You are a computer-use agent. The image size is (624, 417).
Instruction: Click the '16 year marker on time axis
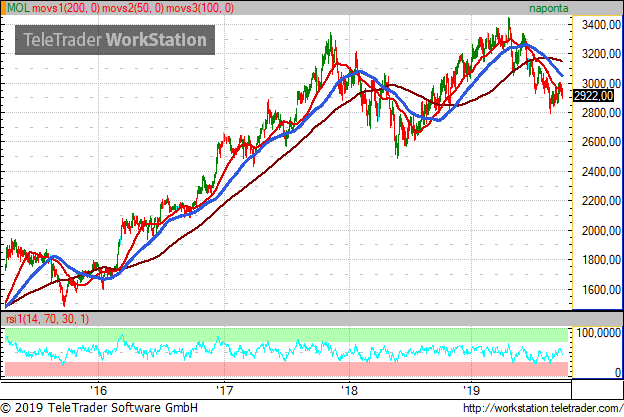[98, 390]
